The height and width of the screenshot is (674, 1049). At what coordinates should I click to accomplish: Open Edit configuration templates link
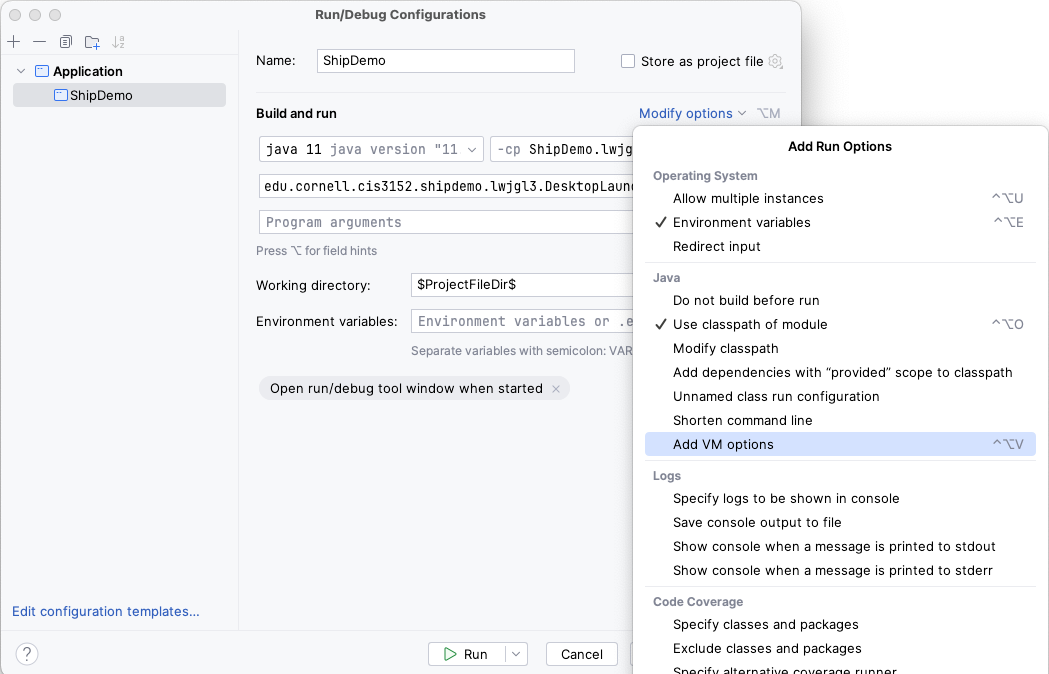pyautogui.click(x=105, y=611)
